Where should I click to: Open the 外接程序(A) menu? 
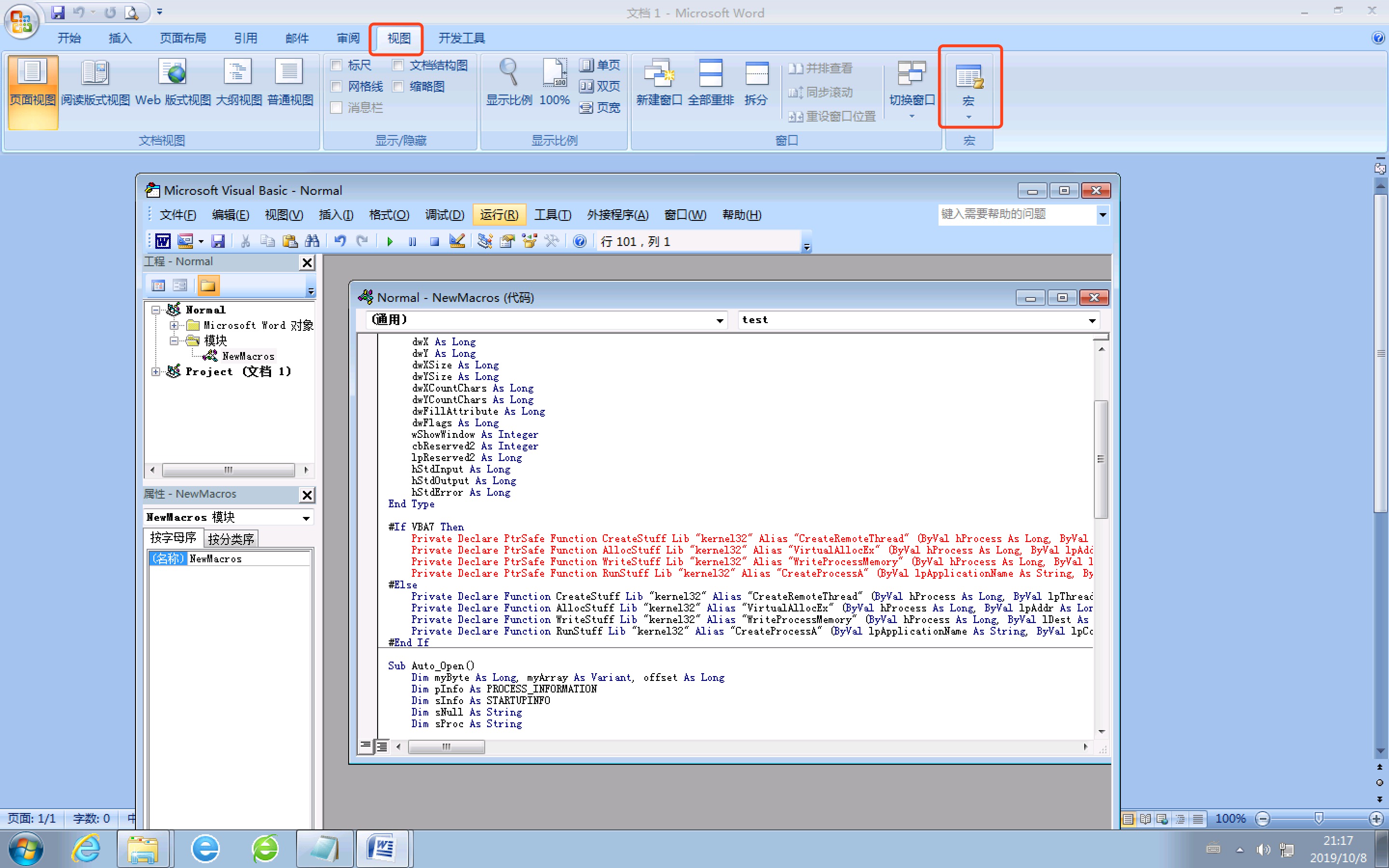coord(618,215)
